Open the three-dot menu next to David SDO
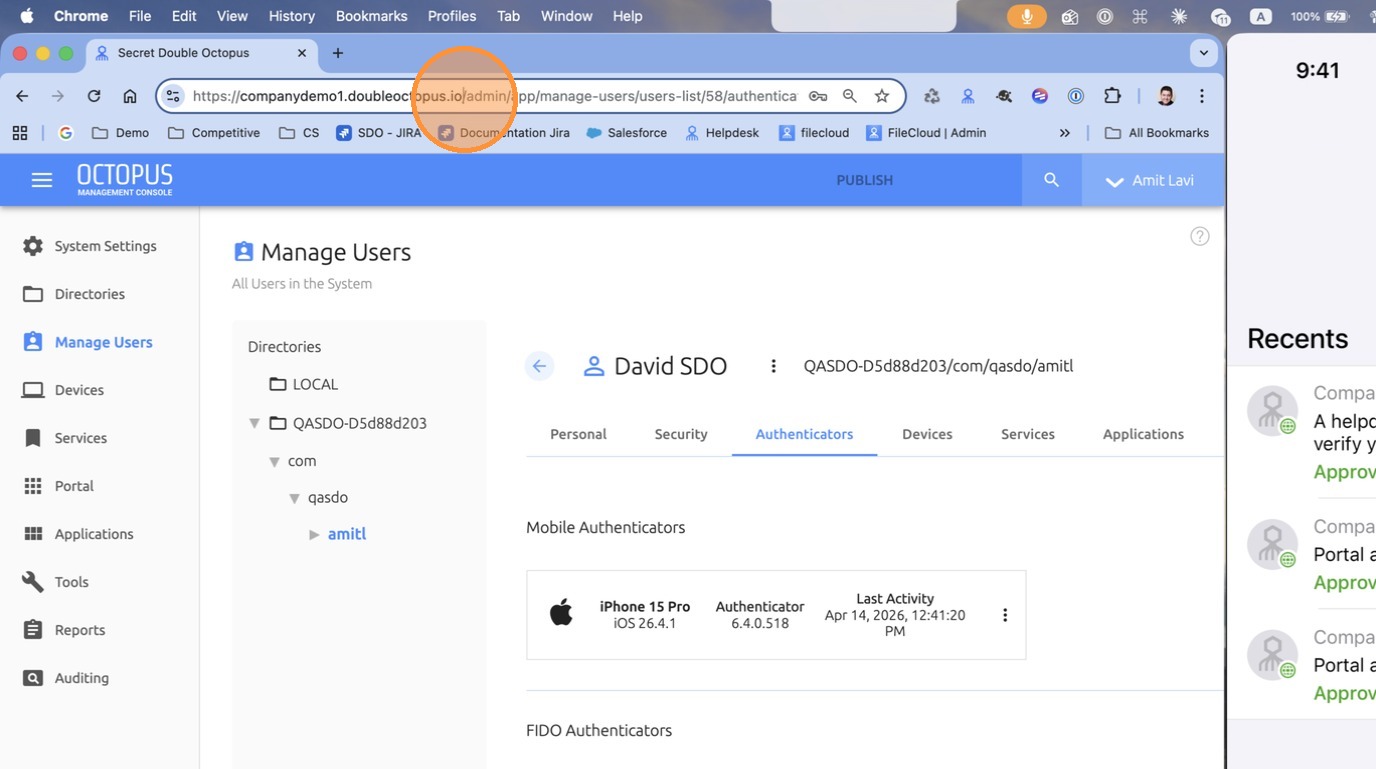 pos(773,366)
